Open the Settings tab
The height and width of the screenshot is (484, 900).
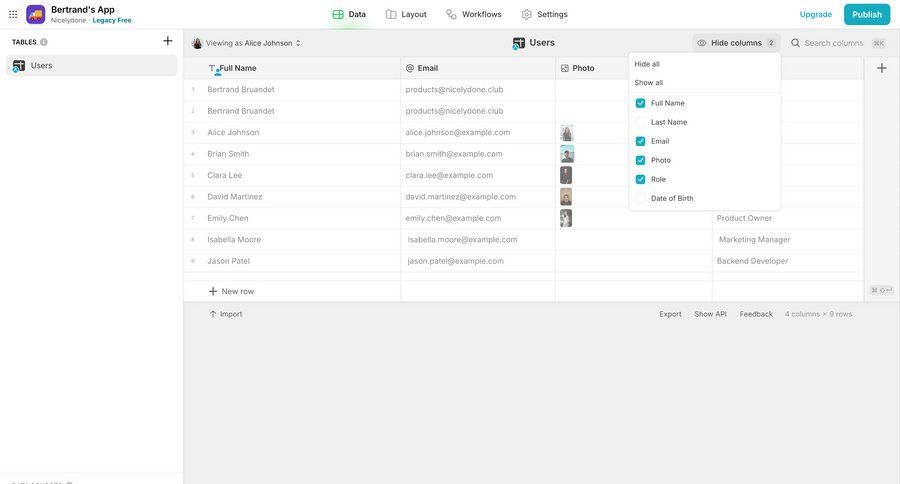click(x=545, y=14)
